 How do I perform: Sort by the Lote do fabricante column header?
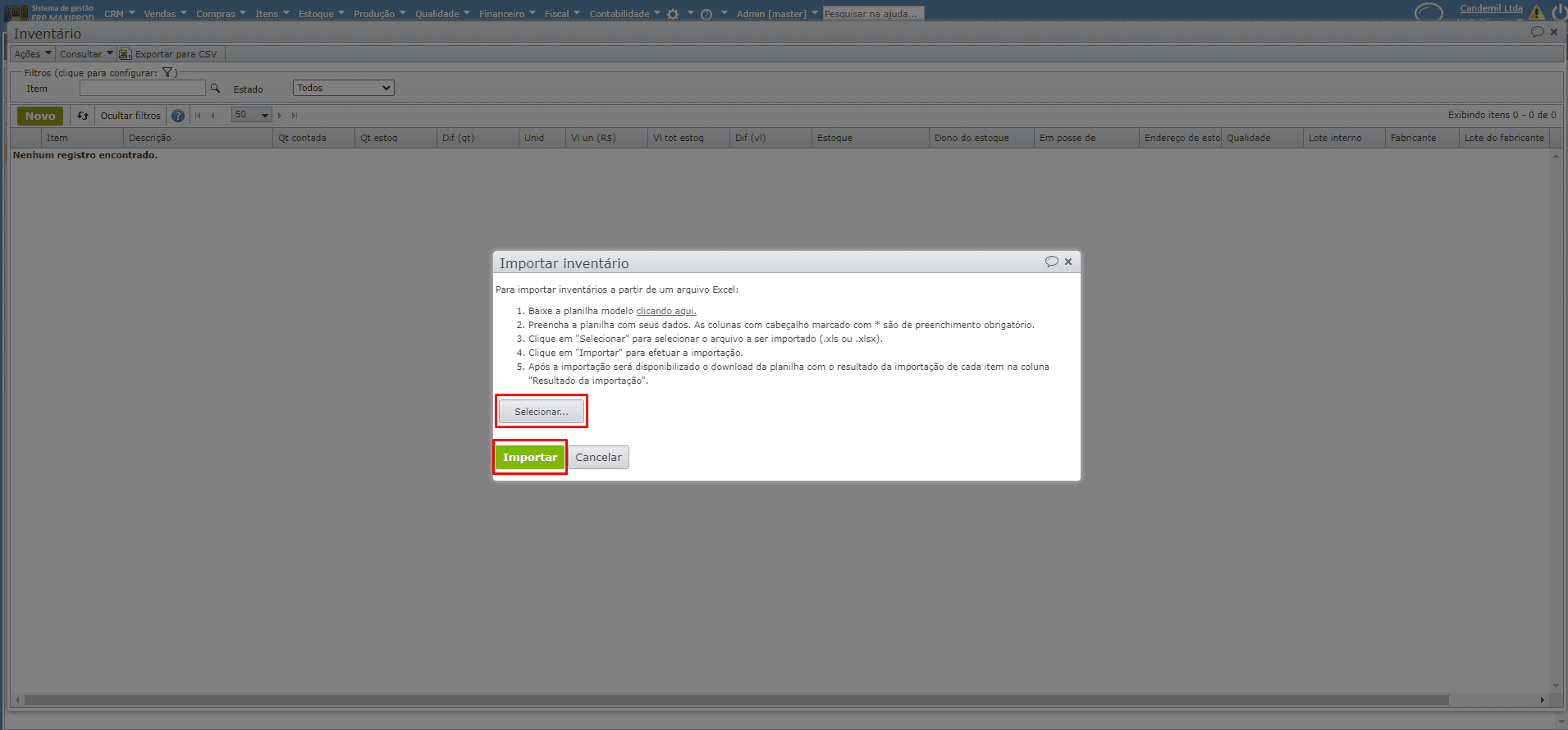pos(1504,138)
